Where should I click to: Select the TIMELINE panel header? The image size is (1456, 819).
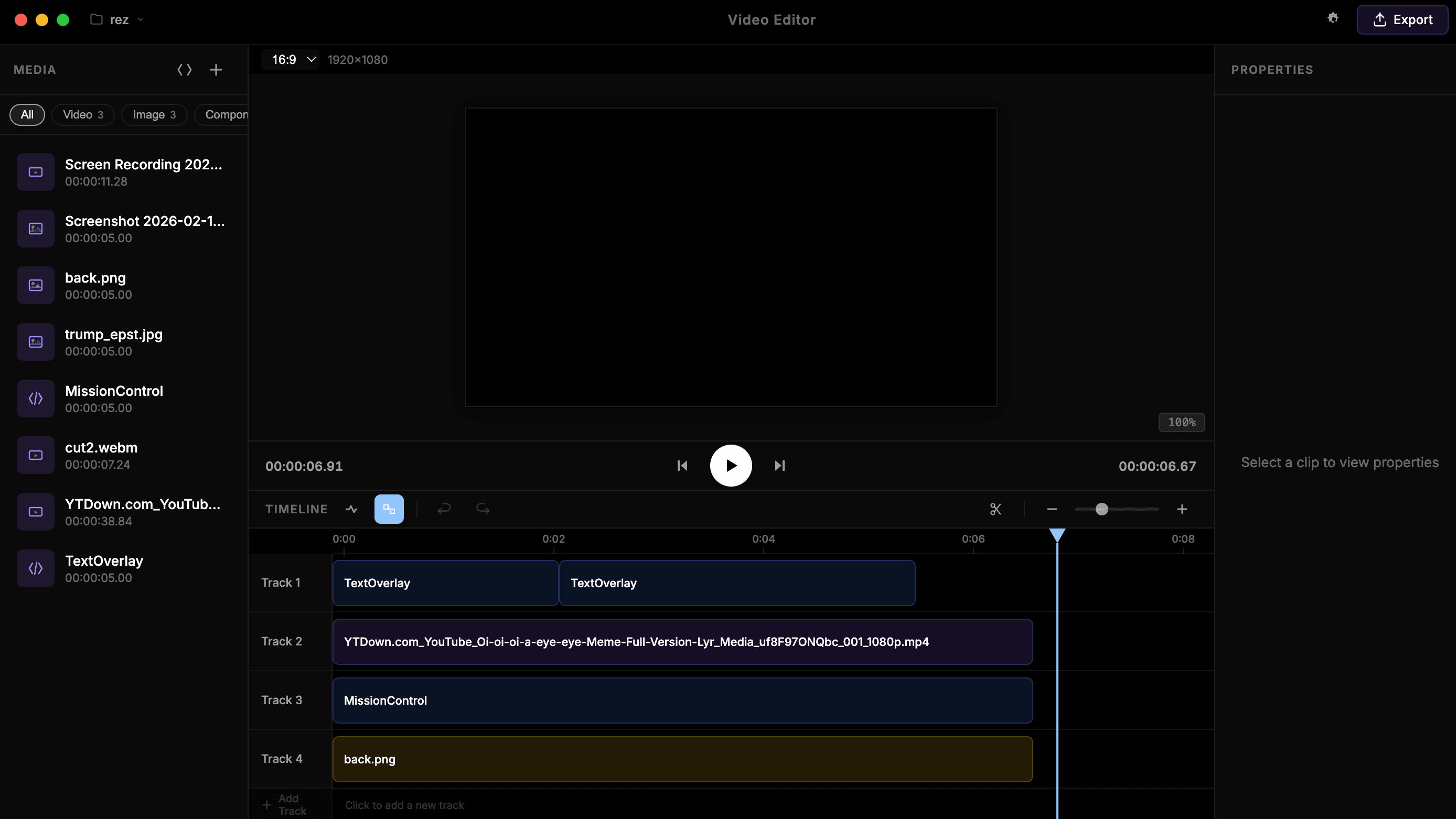[x=296, y=509]
